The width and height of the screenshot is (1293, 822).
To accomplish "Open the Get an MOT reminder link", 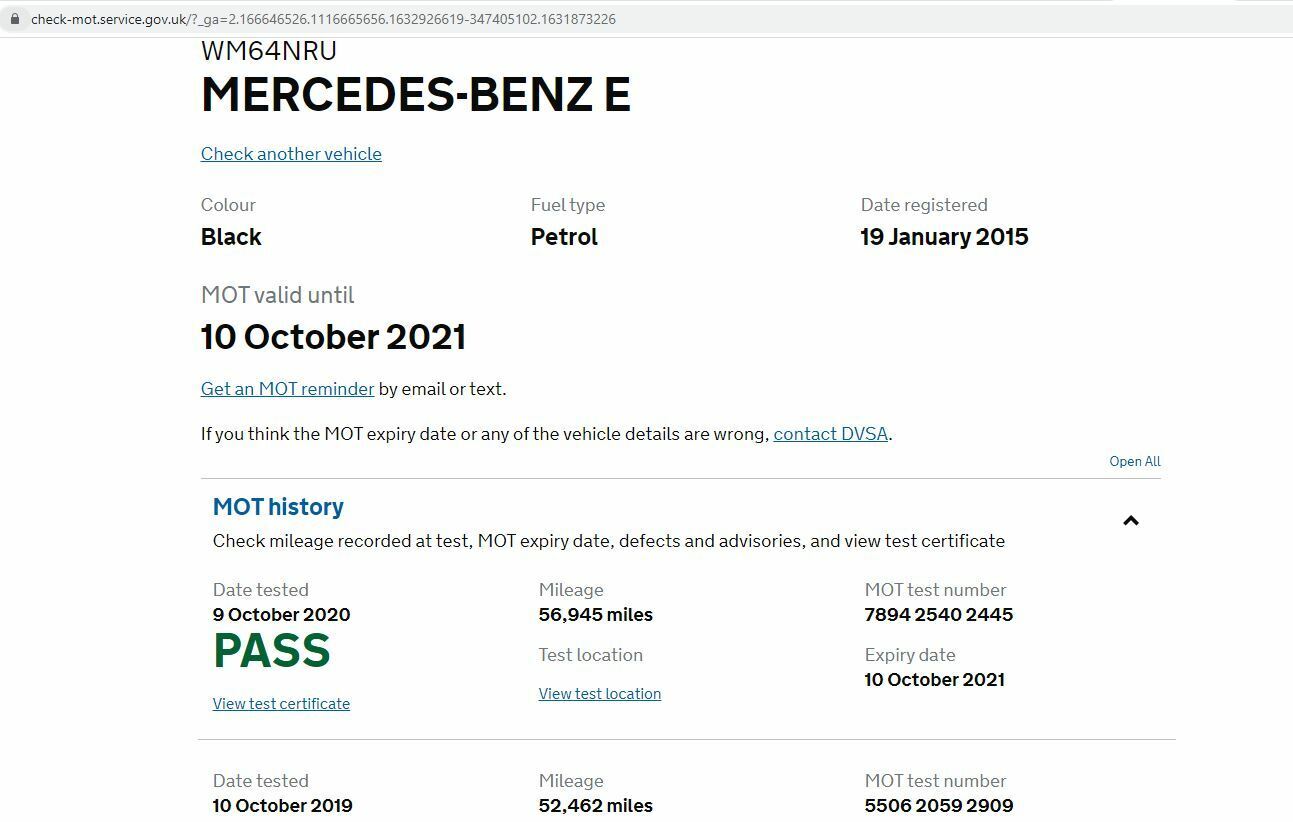I will pyautogui.click(x=287, y=389).
